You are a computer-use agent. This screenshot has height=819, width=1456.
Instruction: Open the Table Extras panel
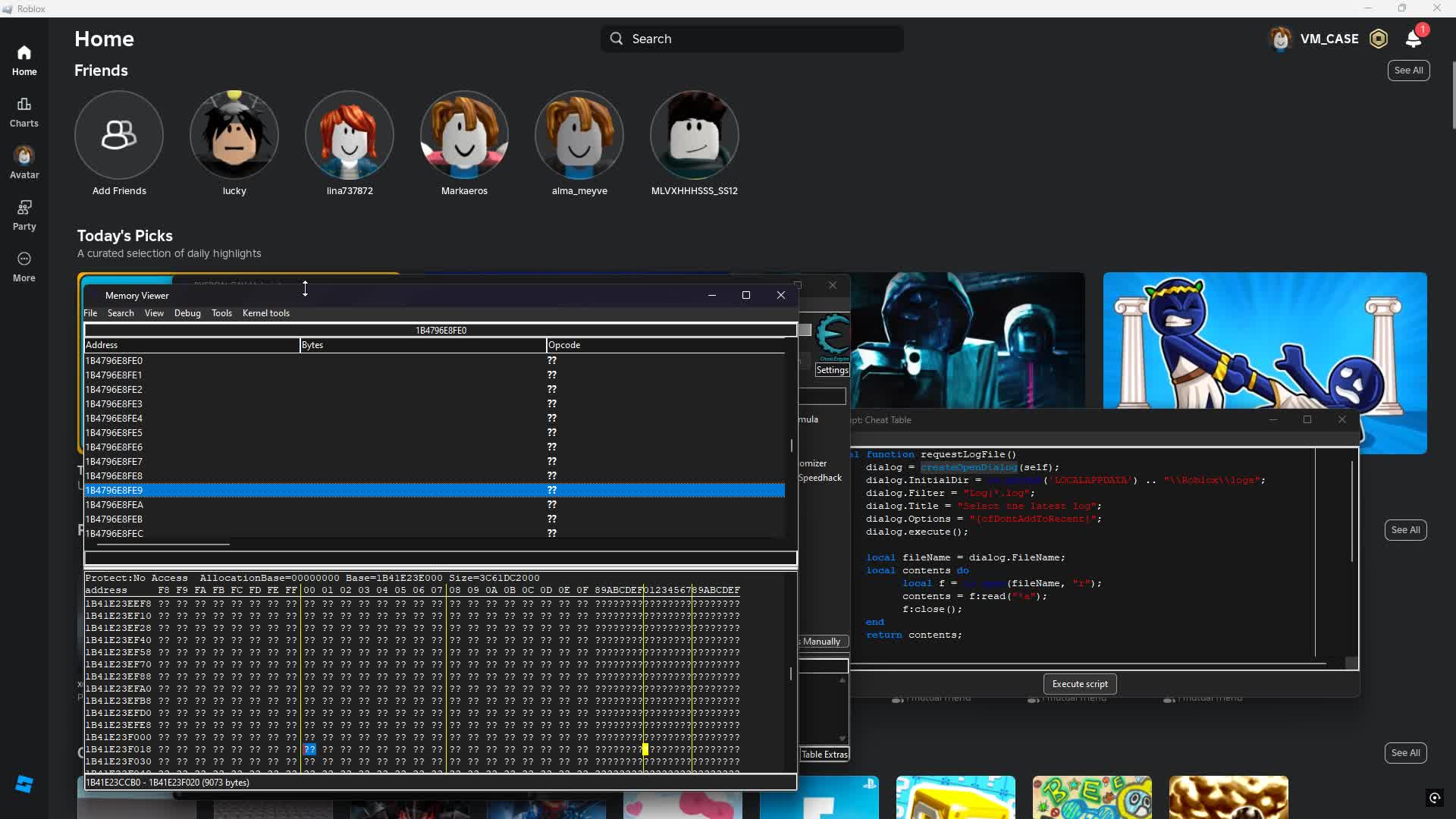pos(824,754)
